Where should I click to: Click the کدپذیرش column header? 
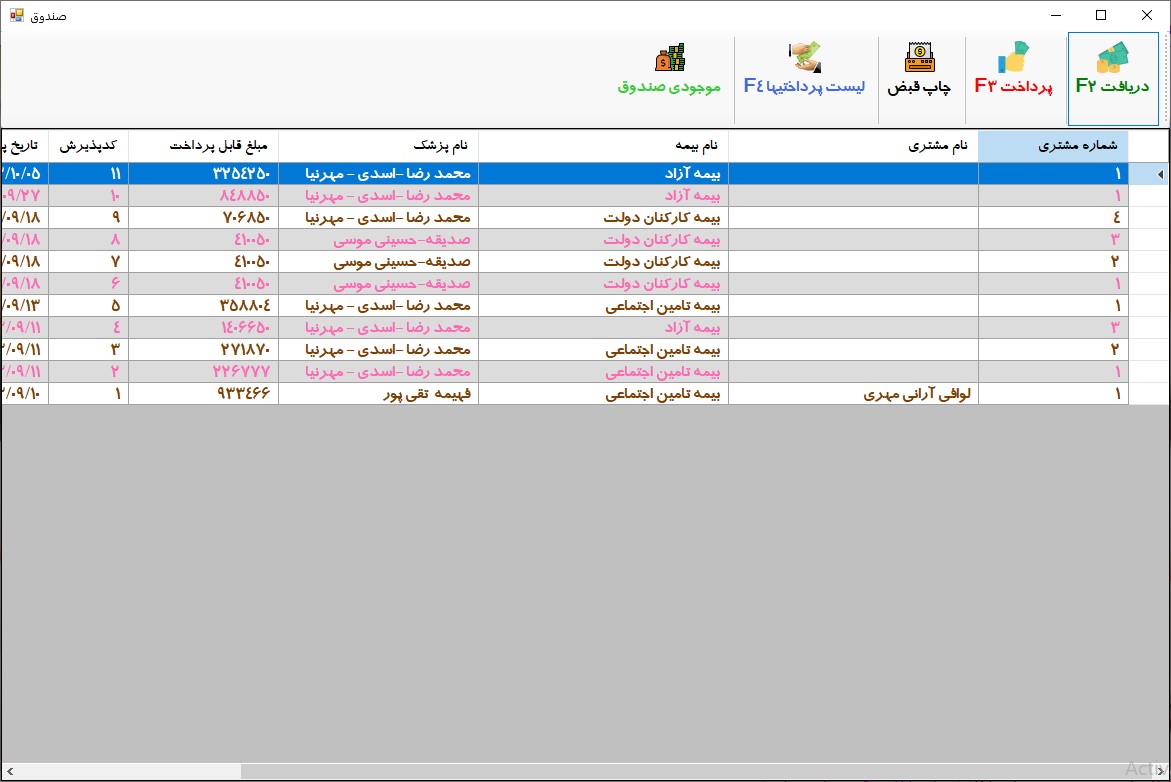[x=88, y=146]
